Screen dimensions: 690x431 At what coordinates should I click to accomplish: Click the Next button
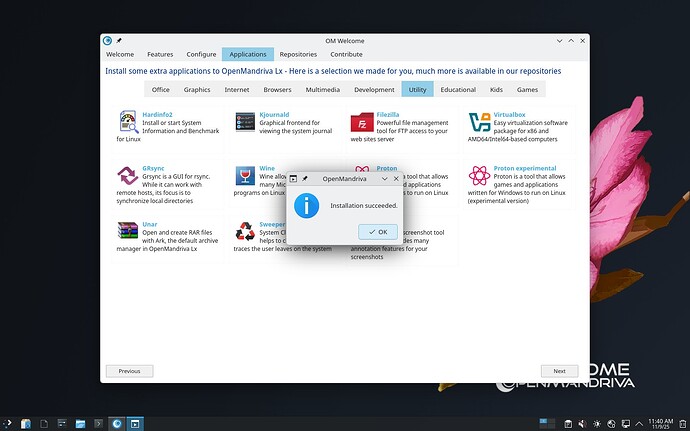coord(559,371)
